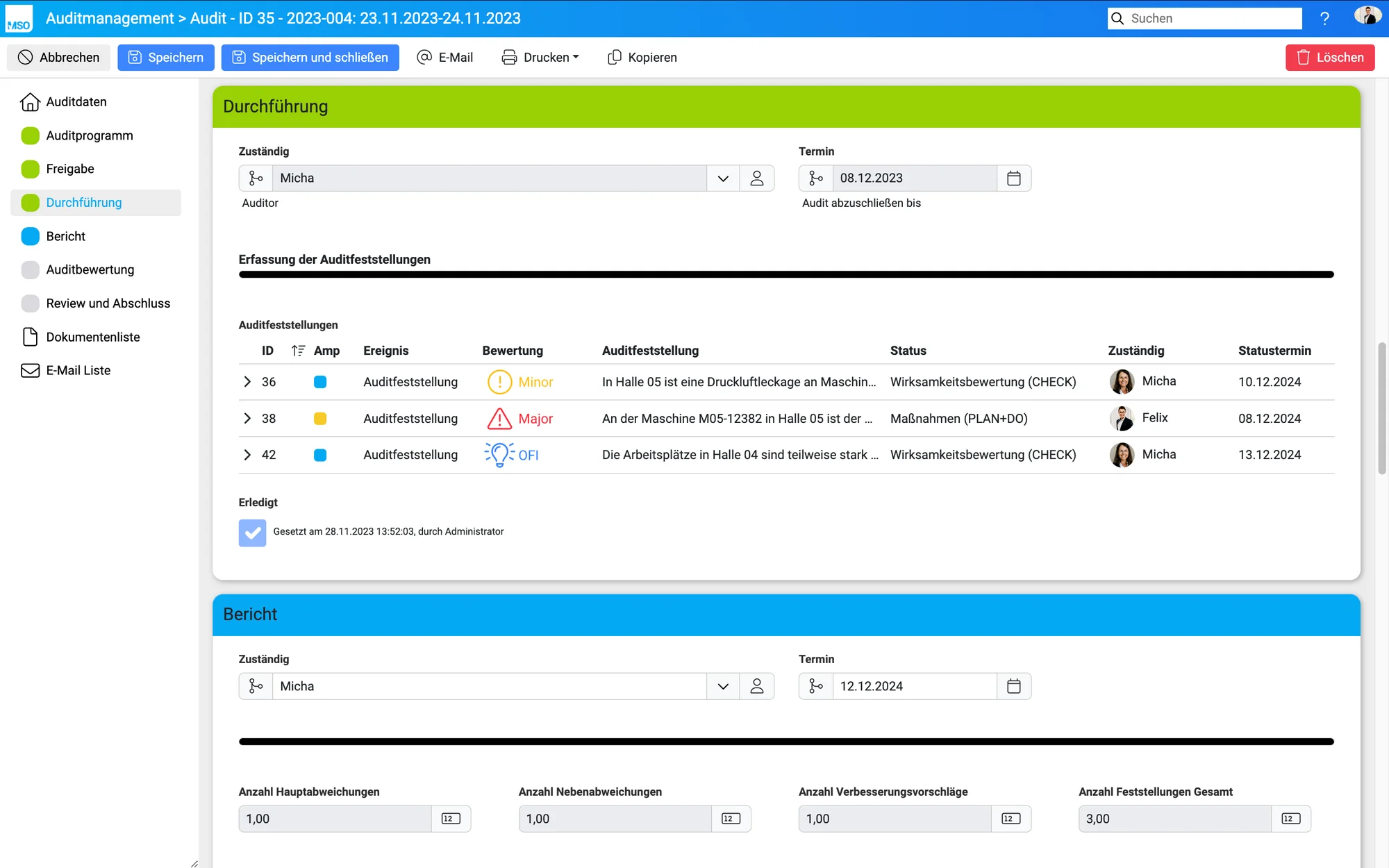This screenshot has width=1389, height=868.
Task: Open the user profile avatar
Action: pos(1367,17)
